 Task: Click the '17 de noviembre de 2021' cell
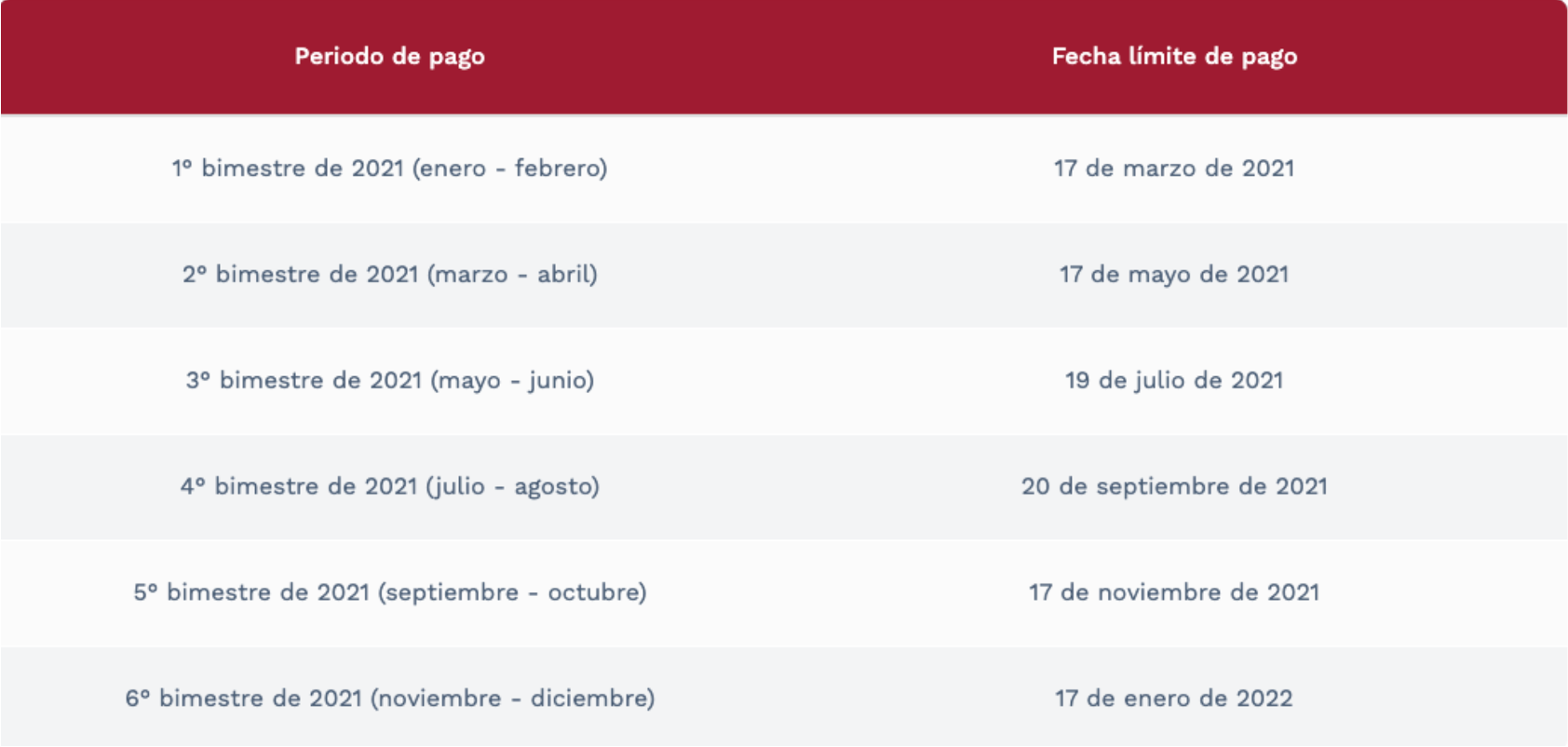pos(1174,592)
